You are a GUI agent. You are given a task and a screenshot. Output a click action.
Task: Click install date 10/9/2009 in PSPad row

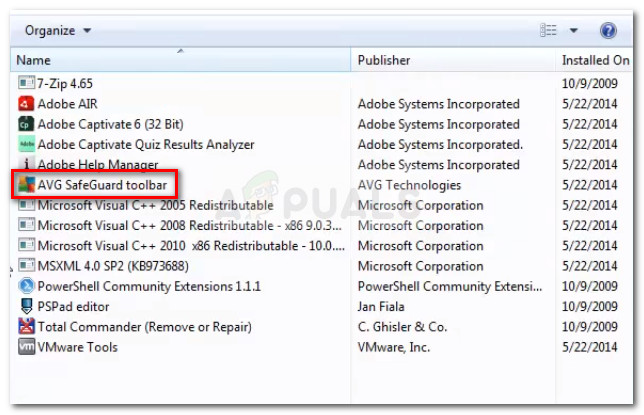(589, 307)
